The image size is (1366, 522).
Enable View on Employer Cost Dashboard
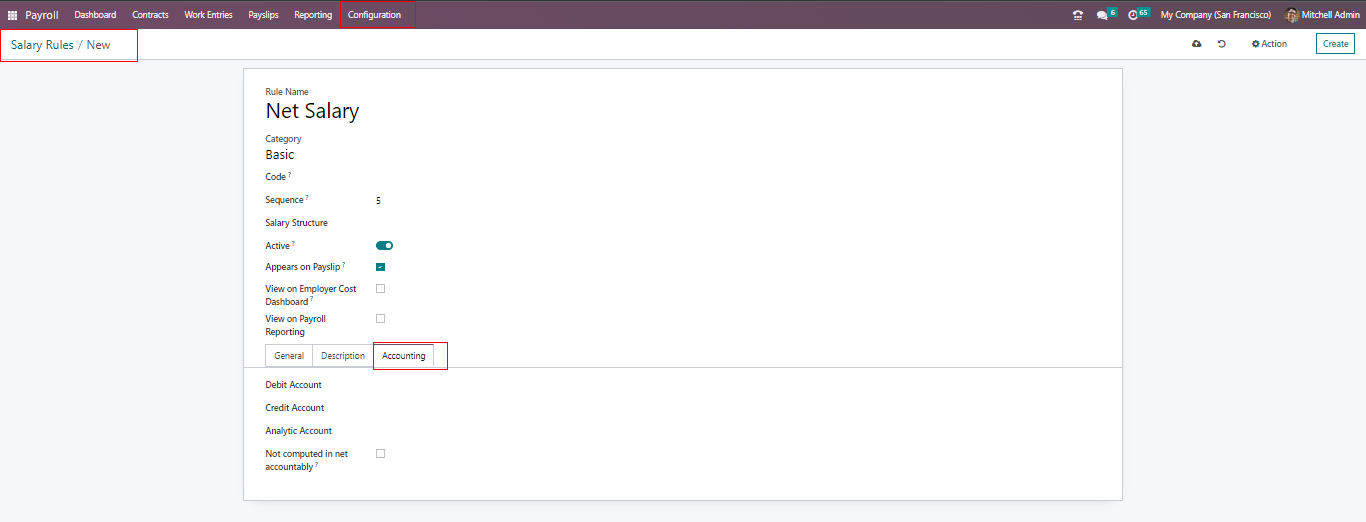coord(380,289)
